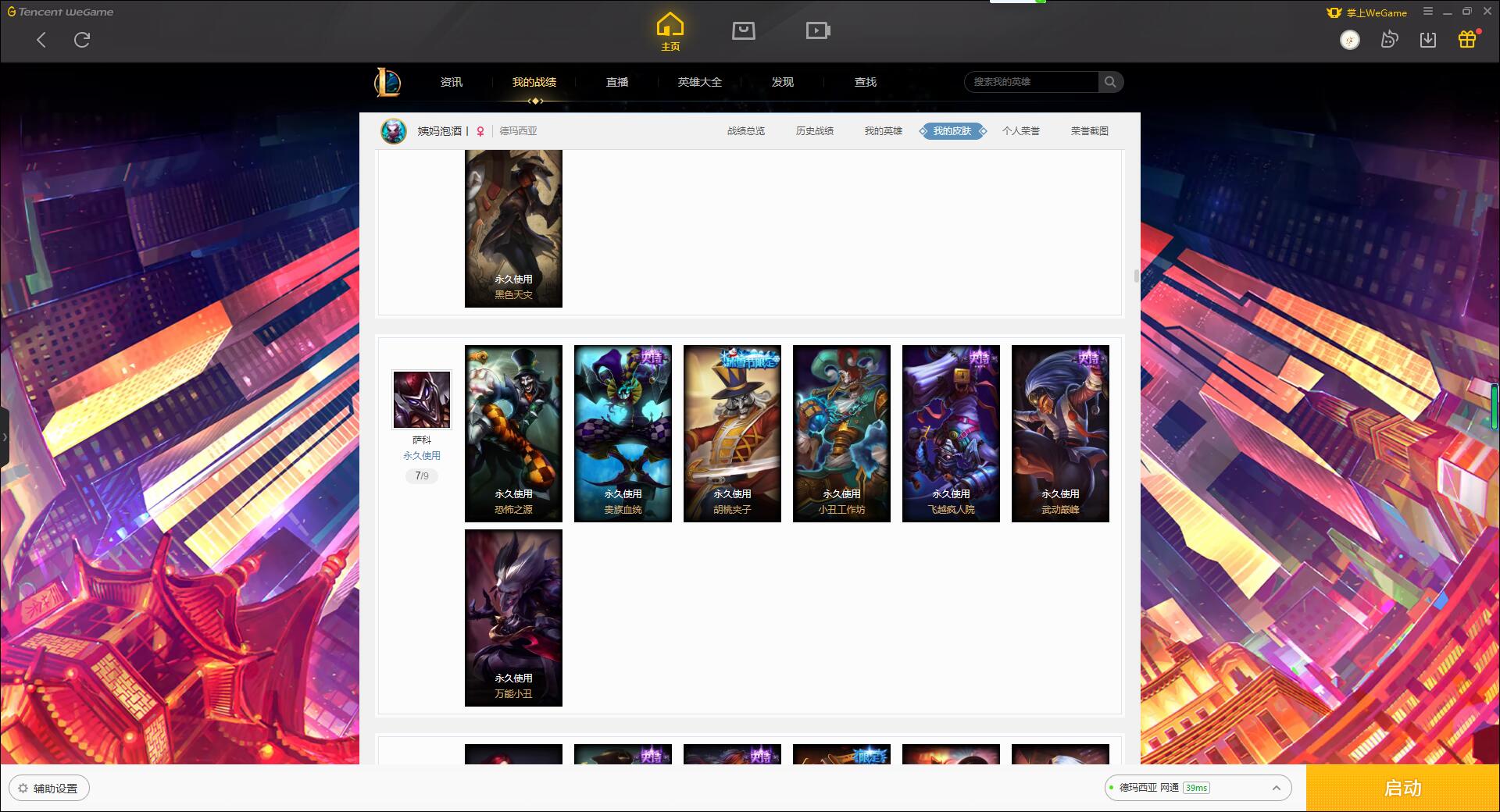Click the 永久使用 link under 萨科
Image resolution: width=1500 pixels, height=812 pixels.
coord(422,456)
